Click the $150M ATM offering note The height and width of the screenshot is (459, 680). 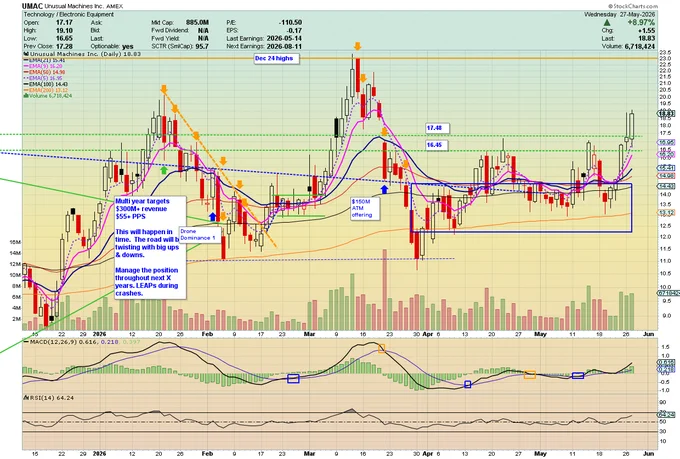pos(365,208)
